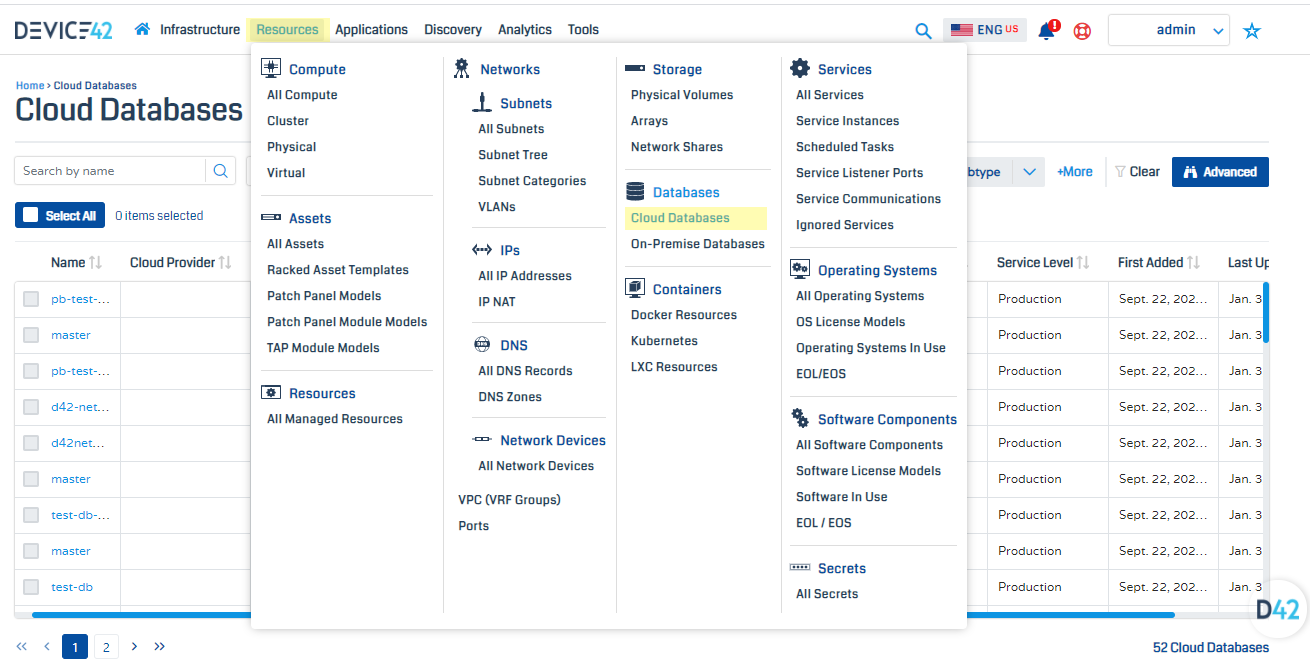Sort by First Added using its sort arrows
1310x668 pixels.
1193,263
